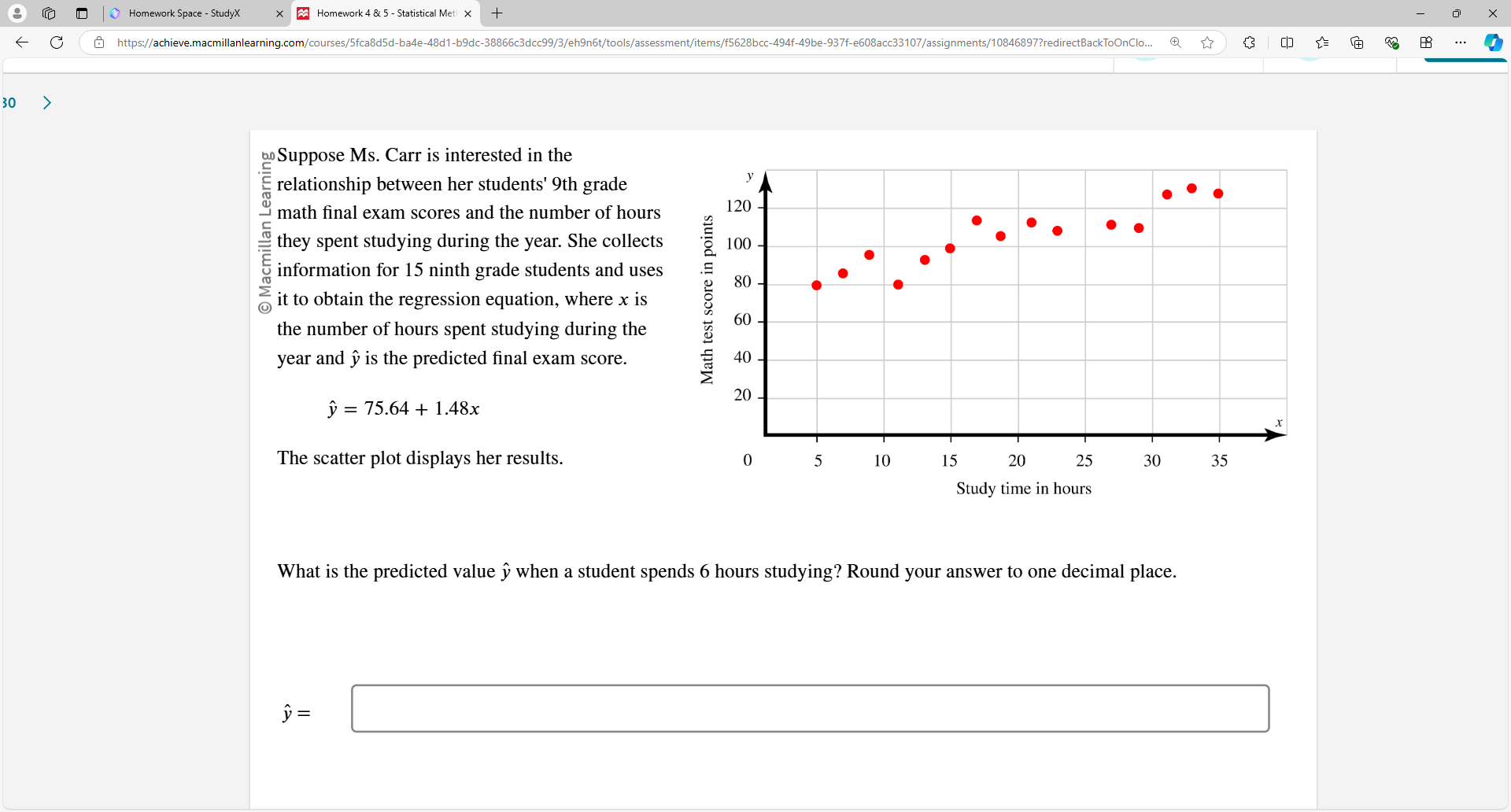Open Collections panel
This screenshot has height=812, width=1511.
pyautogui.click(x=1357, y=42)
